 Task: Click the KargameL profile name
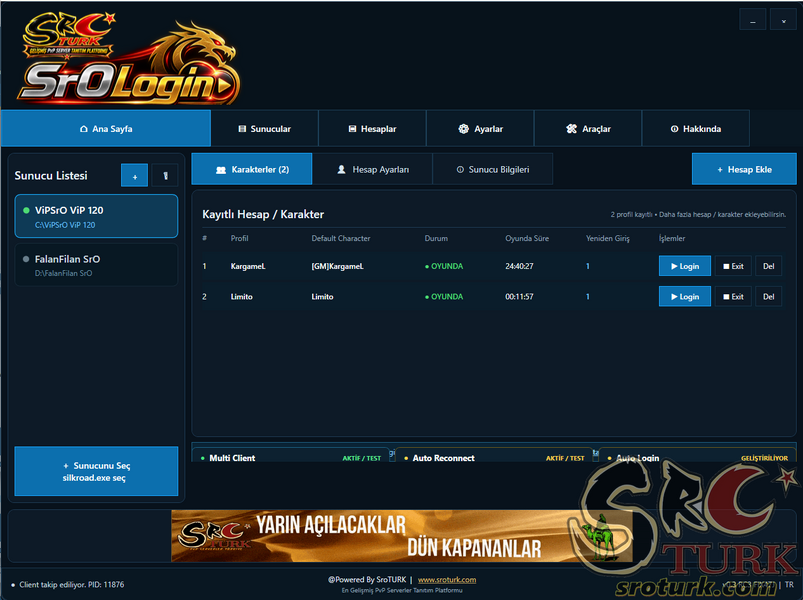point(248,266)
